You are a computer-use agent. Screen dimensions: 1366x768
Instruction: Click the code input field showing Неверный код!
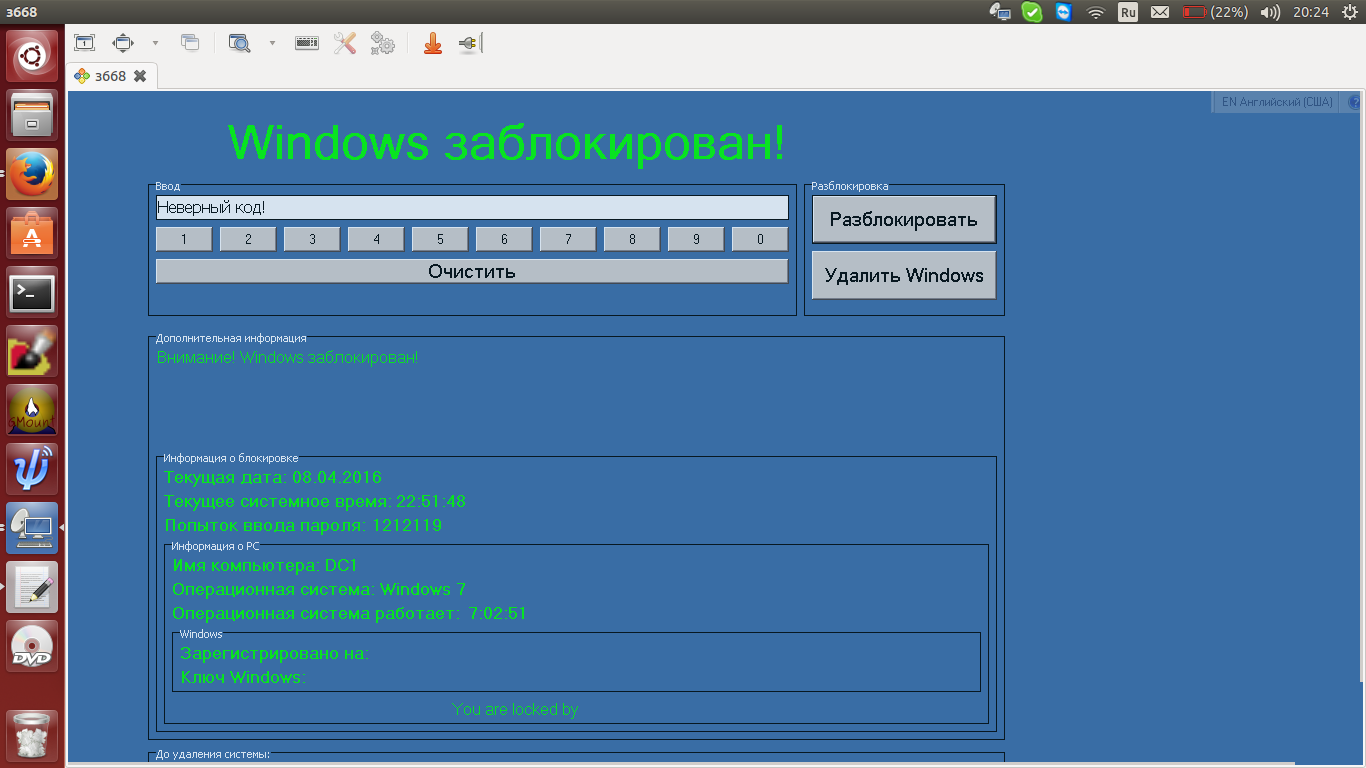[x=472, y=207]
